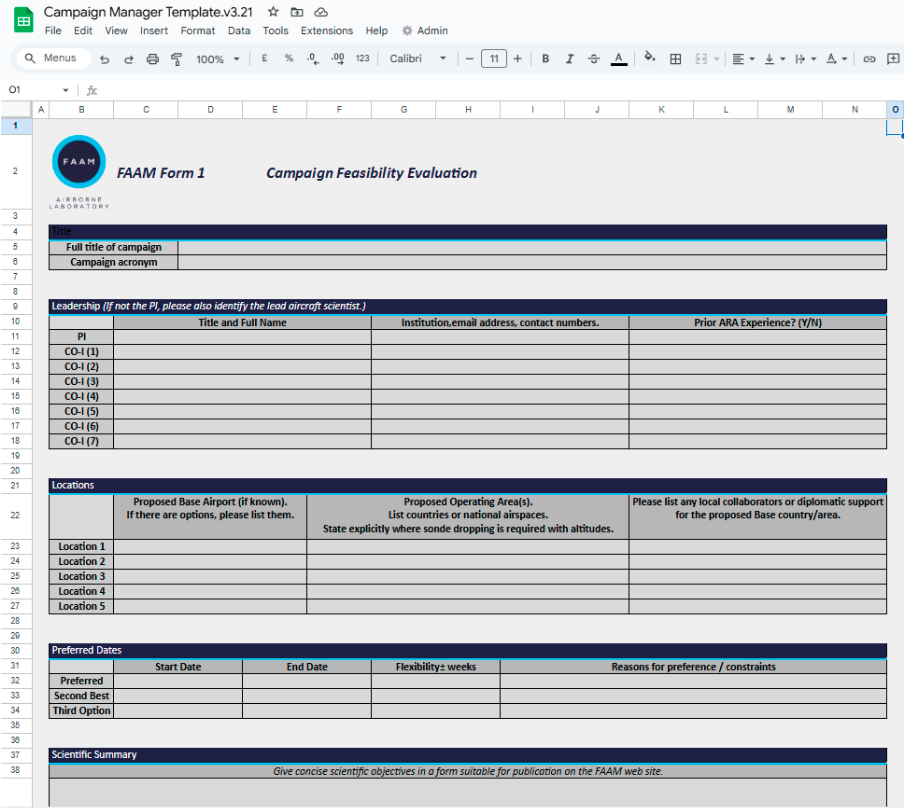Click the increase font size plus button

coord(517,59)
